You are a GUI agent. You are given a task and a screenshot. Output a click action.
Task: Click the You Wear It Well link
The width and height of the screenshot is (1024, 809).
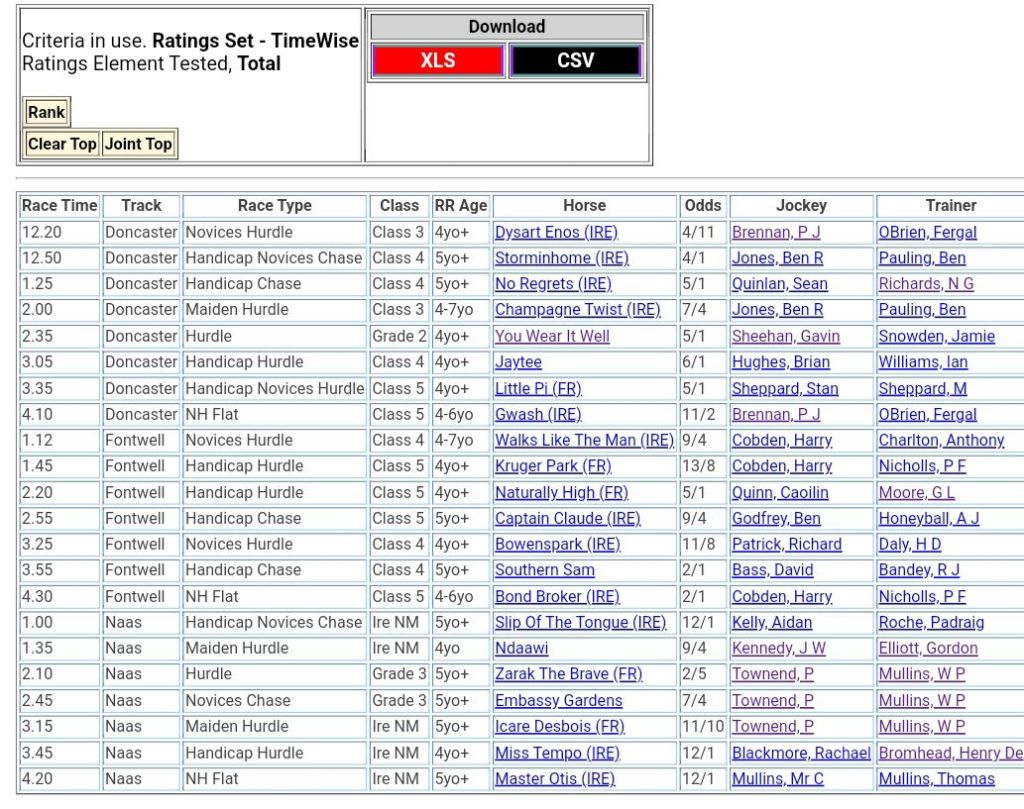[552, 336]
